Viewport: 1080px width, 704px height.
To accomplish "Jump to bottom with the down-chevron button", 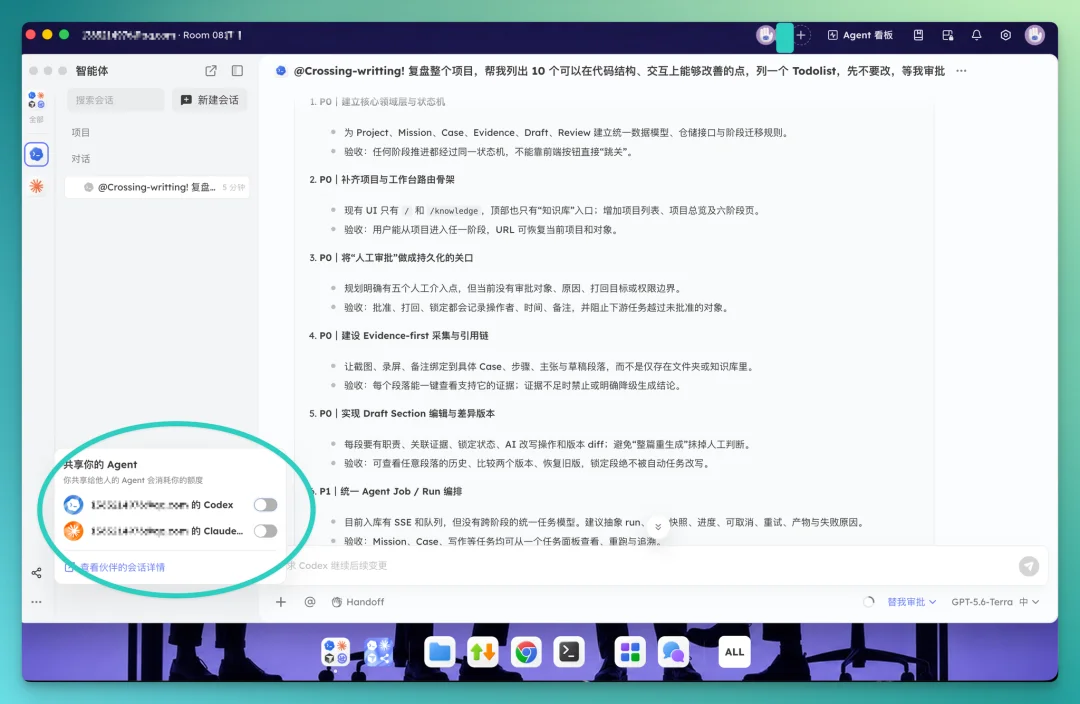I will [x=658, y=527].
